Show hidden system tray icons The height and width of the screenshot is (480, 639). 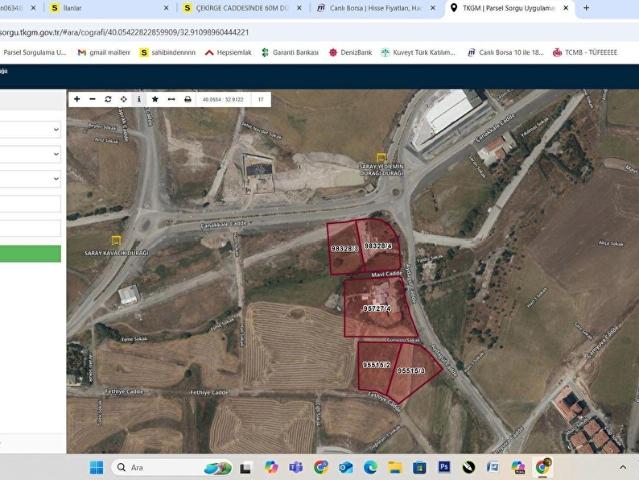[623, 467]
